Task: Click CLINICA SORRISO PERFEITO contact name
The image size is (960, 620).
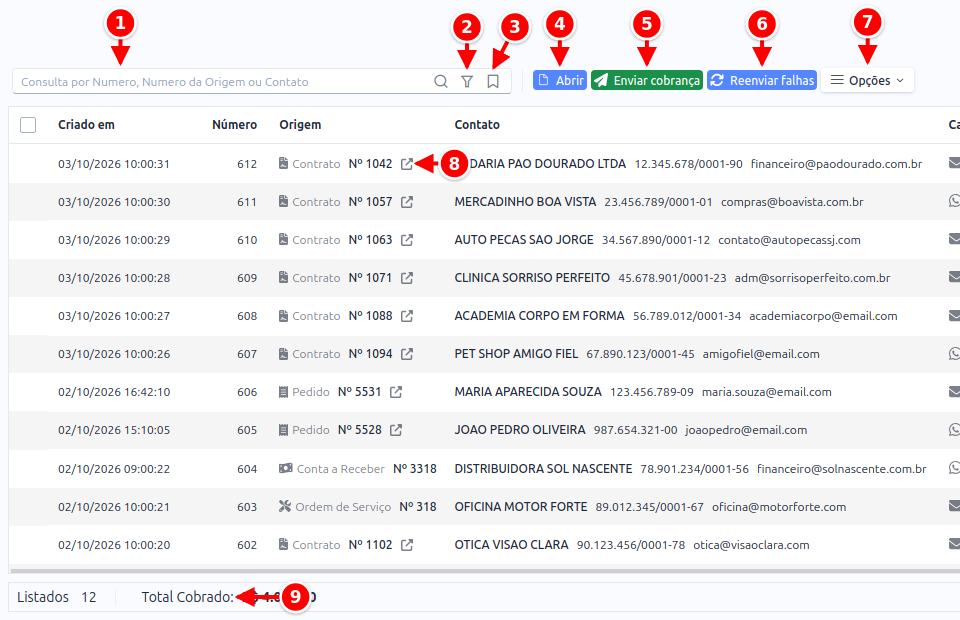Action: pyautogui.click(x=532, y=278)
